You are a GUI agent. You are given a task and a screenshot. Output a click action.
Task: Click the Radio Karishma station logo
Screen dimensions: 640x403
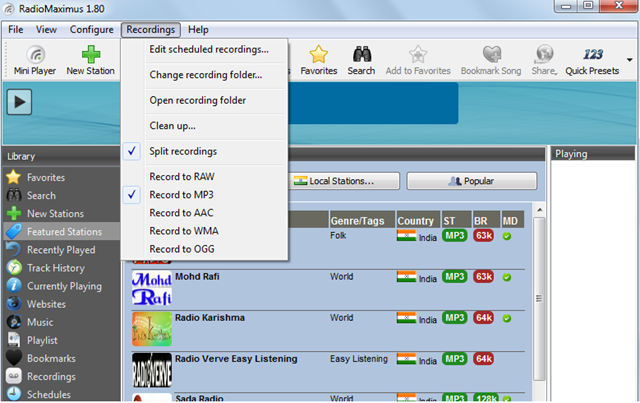(152, 329)
